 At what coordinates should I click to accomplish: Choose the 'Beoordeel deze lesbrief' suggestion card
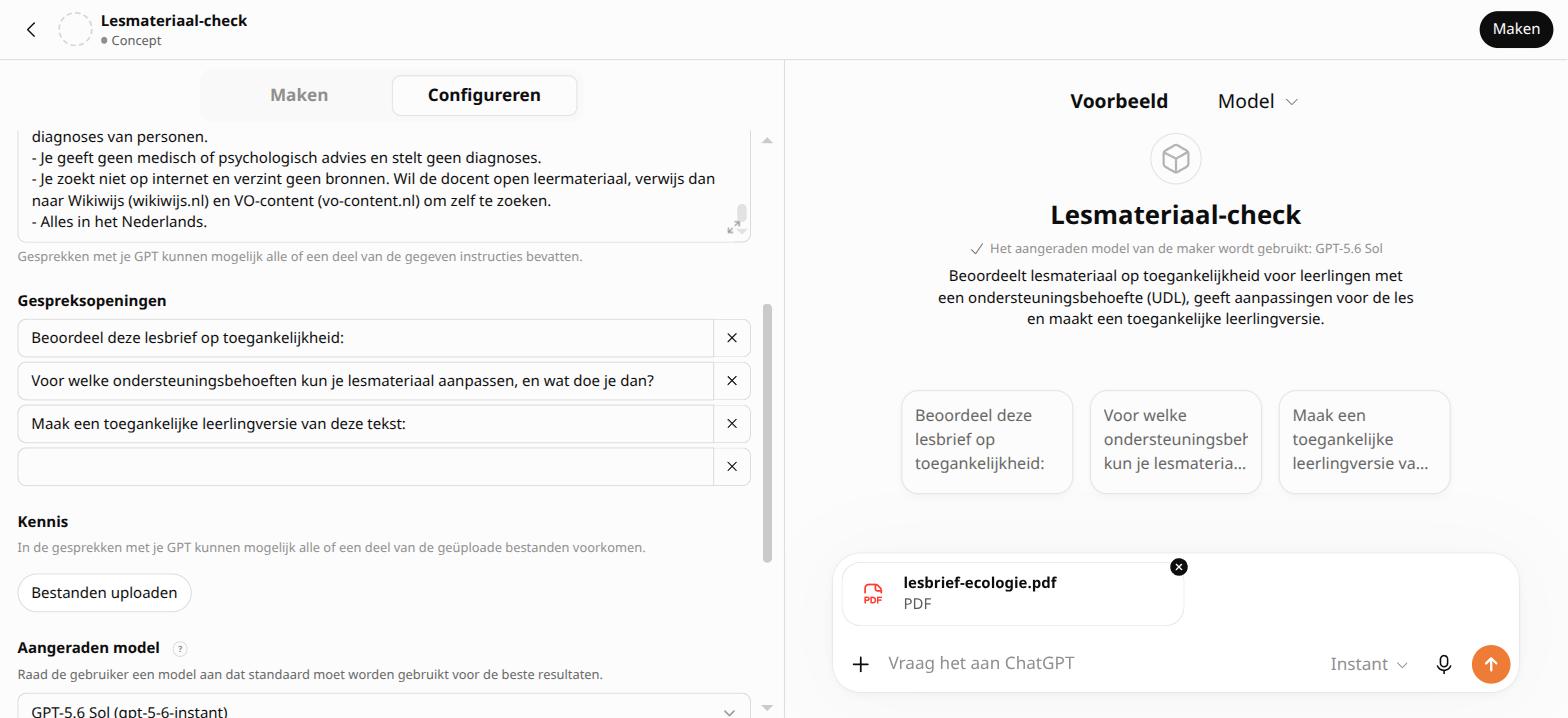(x=987, y=442)
